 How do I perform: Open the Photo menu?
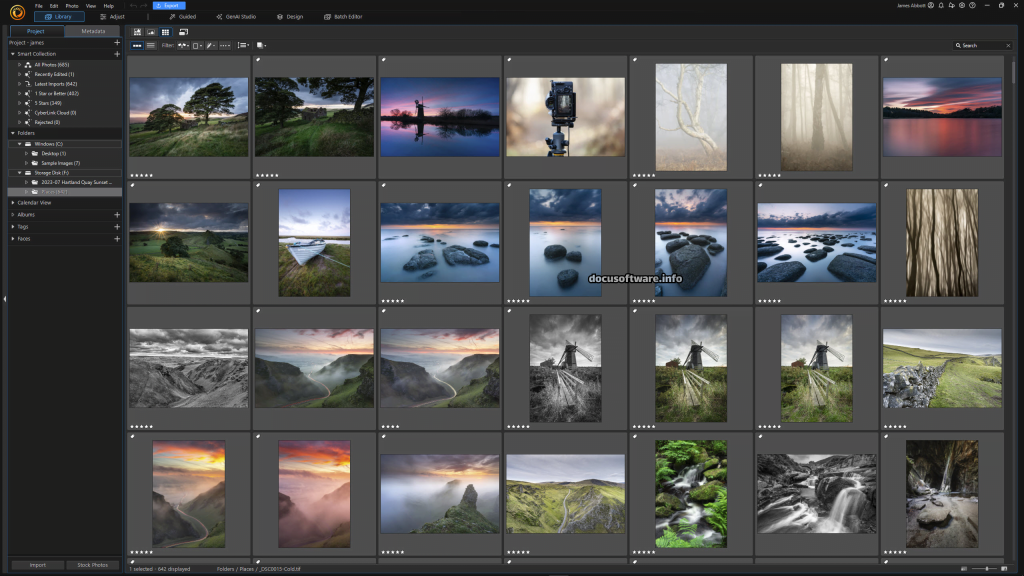click(x=72, y=6)
